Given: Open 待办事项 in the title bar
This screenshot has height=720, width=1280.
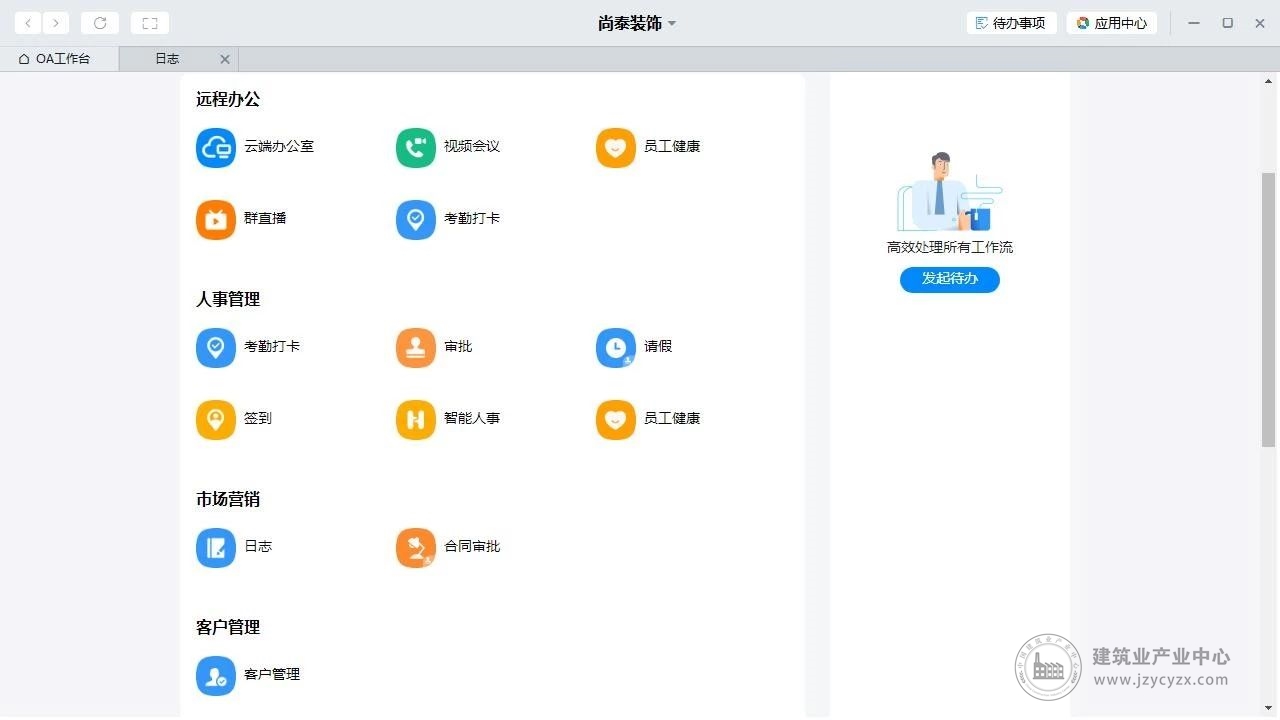Looking at the screenshot, I should click(1011, 23).
